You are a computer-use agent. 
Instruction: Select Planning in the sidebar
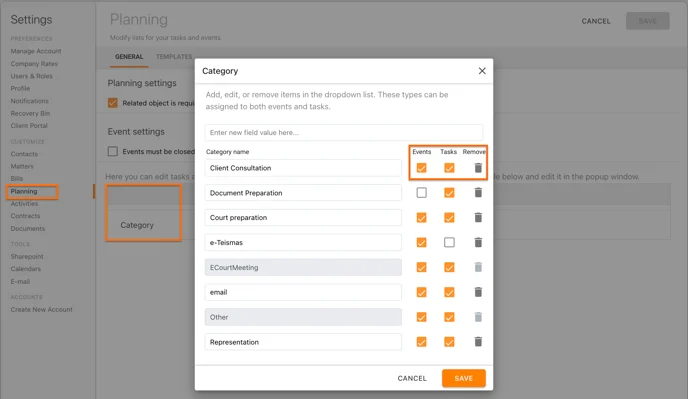24,191
